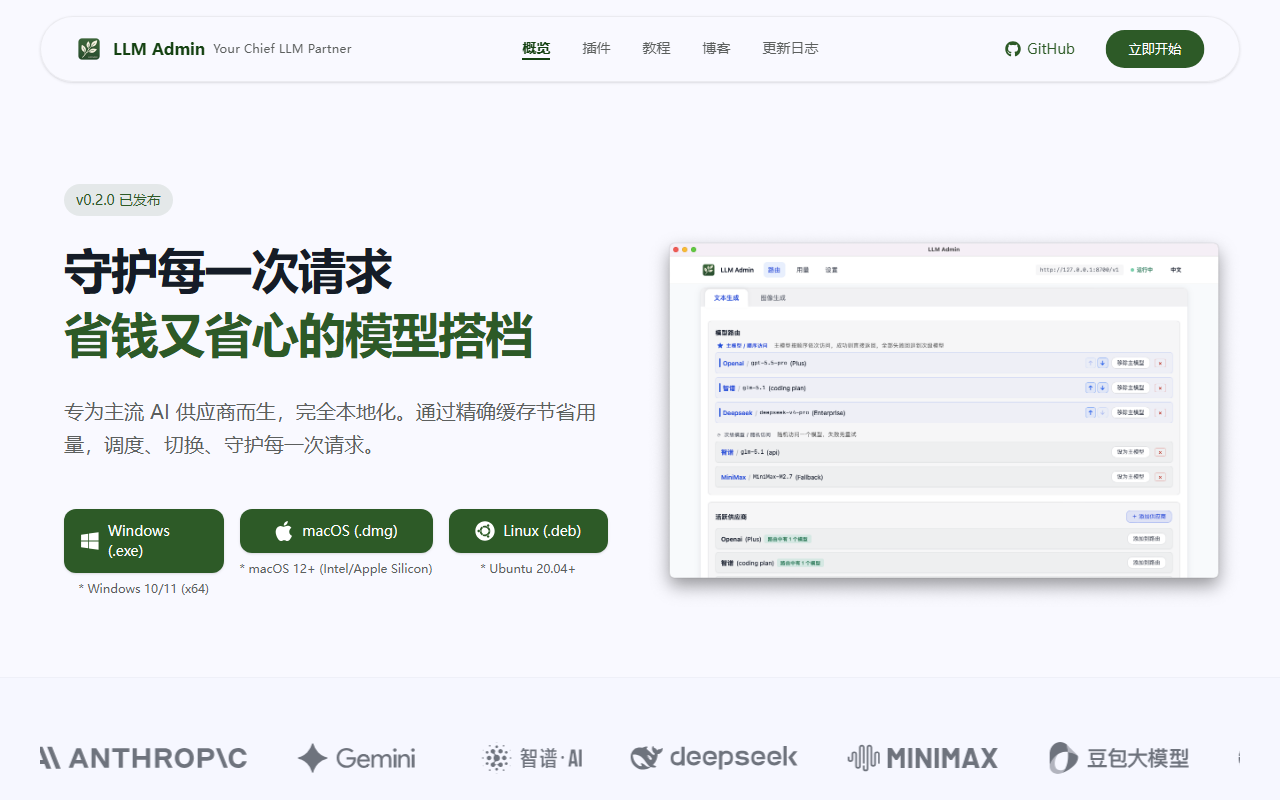The image size is (1280, 800).
Task: Click the Anthropic logo
Action: 143,758
